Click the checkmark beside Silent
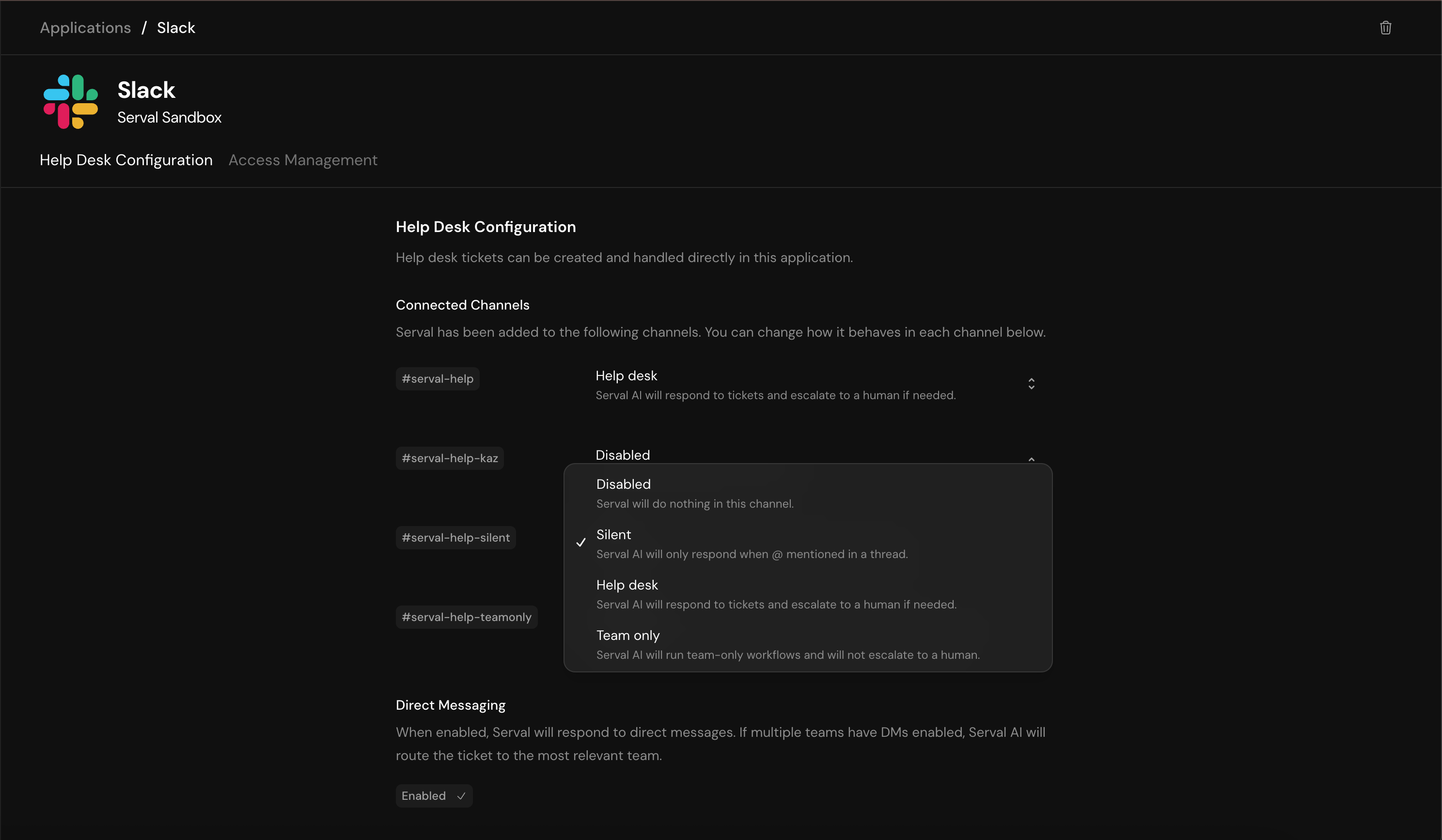 [581, 543]
